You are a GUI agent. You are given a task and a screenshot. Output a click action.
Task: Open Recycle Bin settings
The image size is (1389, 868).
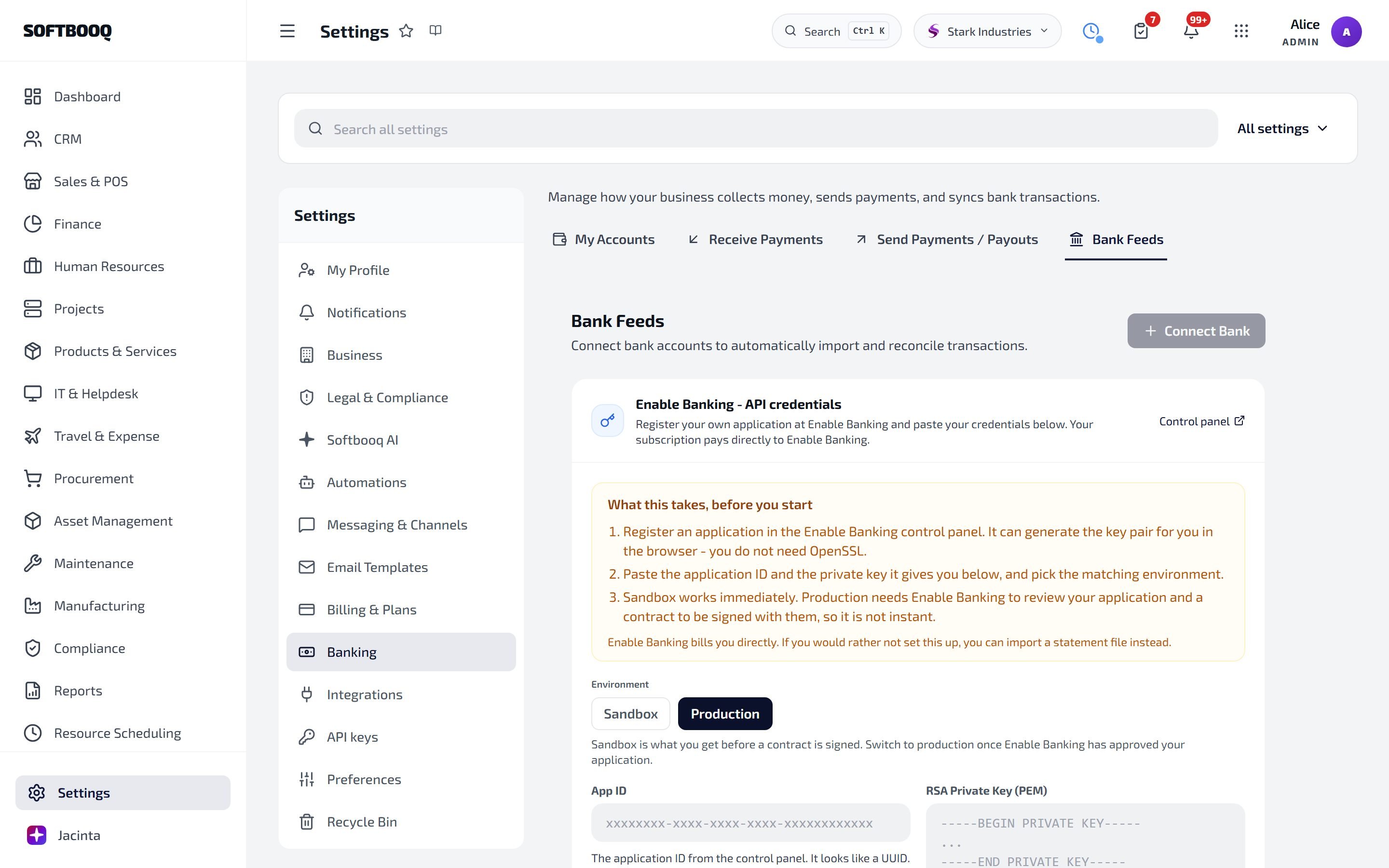401,822
